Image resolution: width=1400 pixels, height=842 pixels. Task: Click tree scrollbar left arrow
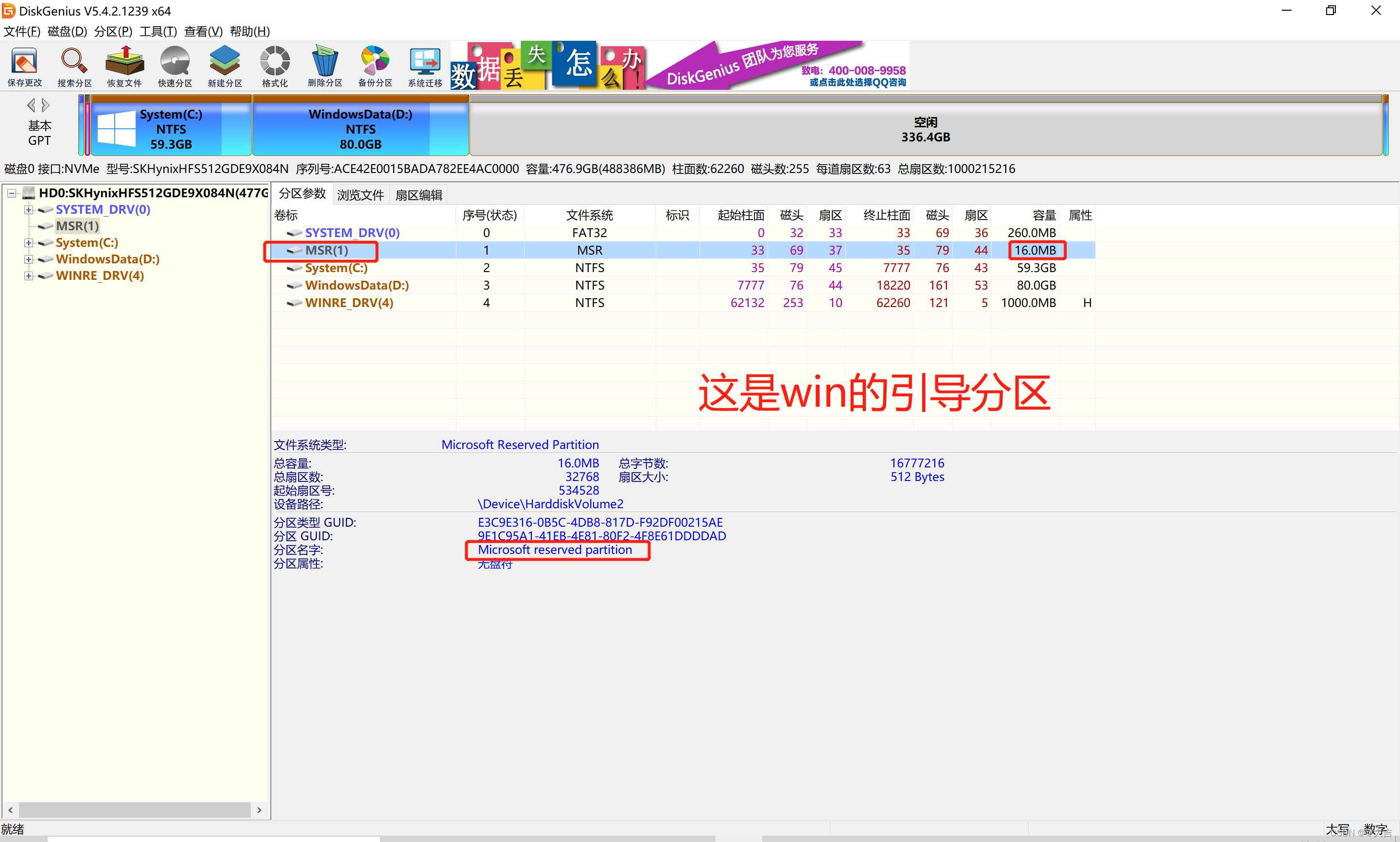[x=10, y=809]
